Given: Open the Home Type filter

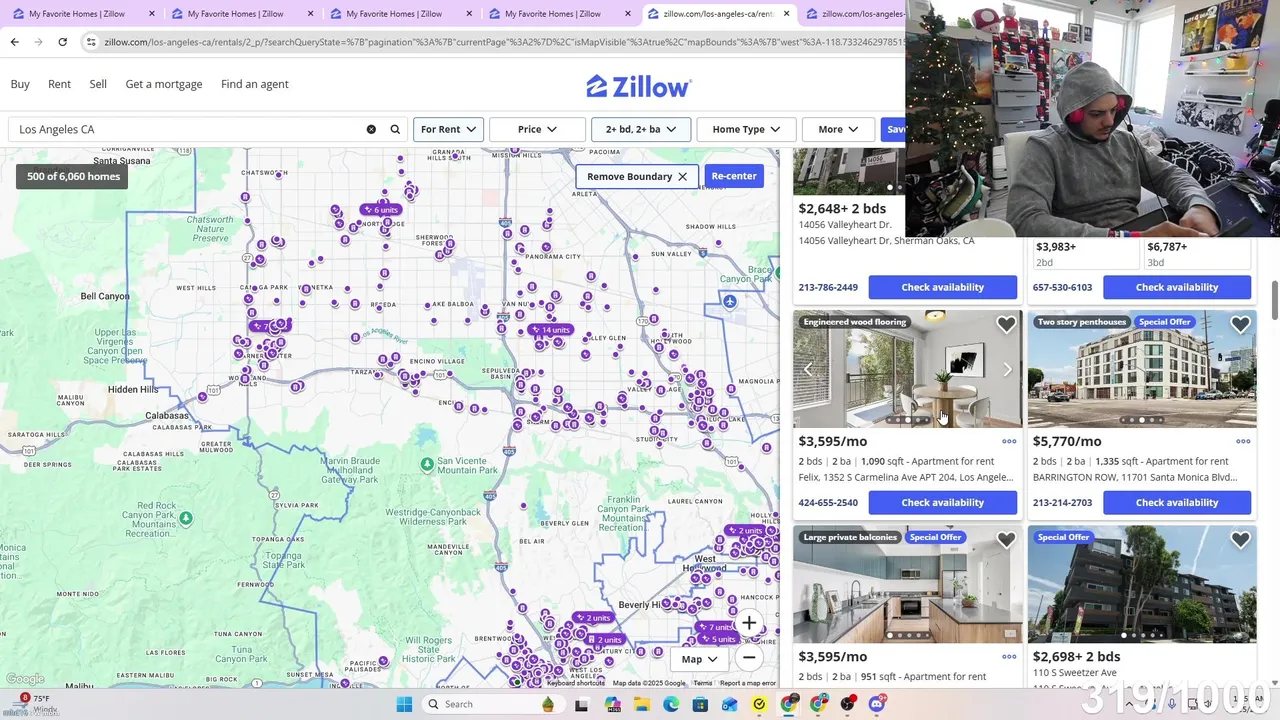Looking at the screenshot, I should pos(745,129).
